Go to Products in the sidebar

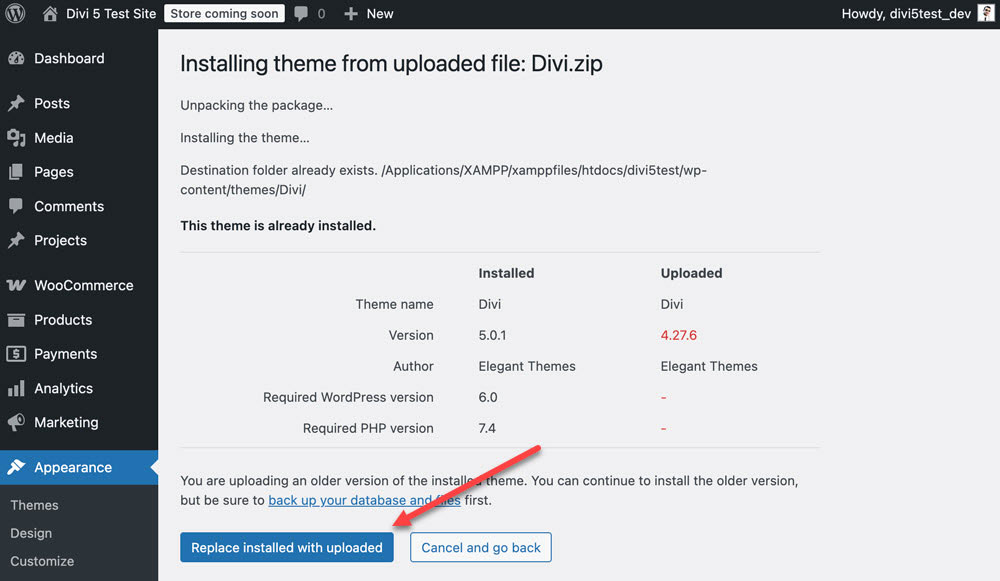63,320
